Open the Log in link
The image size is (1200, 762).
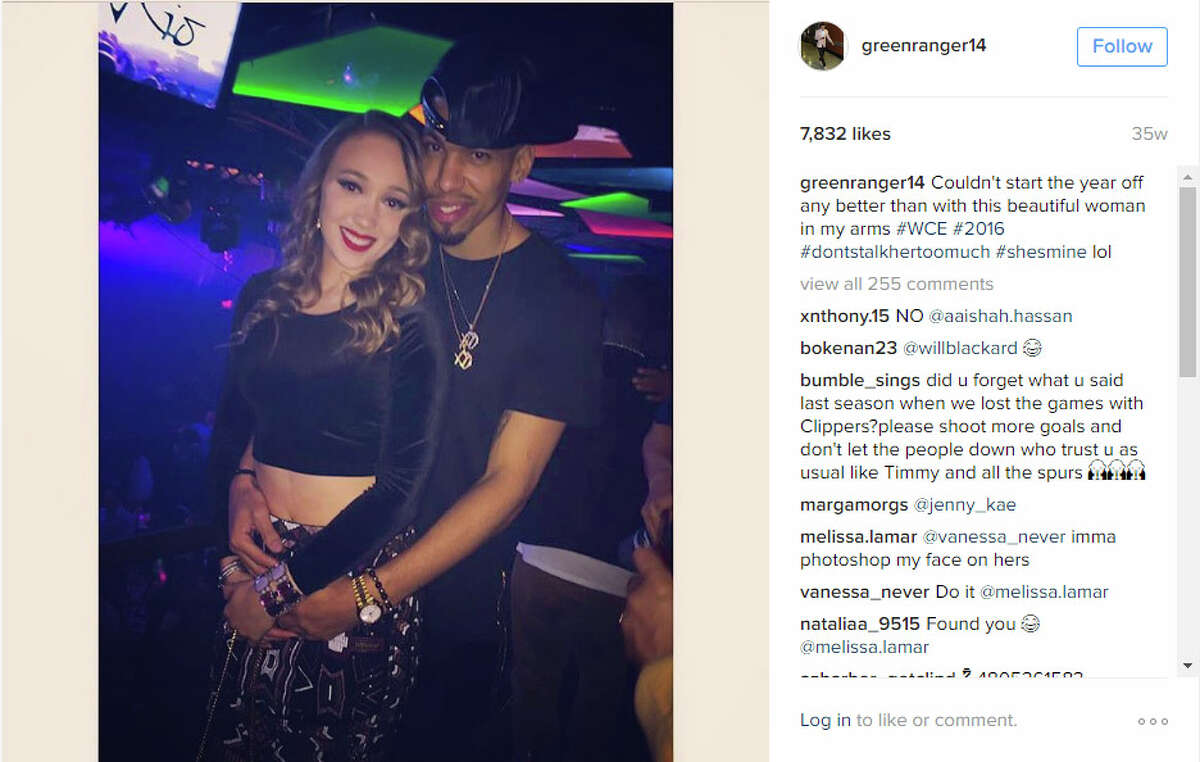coord(825,720)
